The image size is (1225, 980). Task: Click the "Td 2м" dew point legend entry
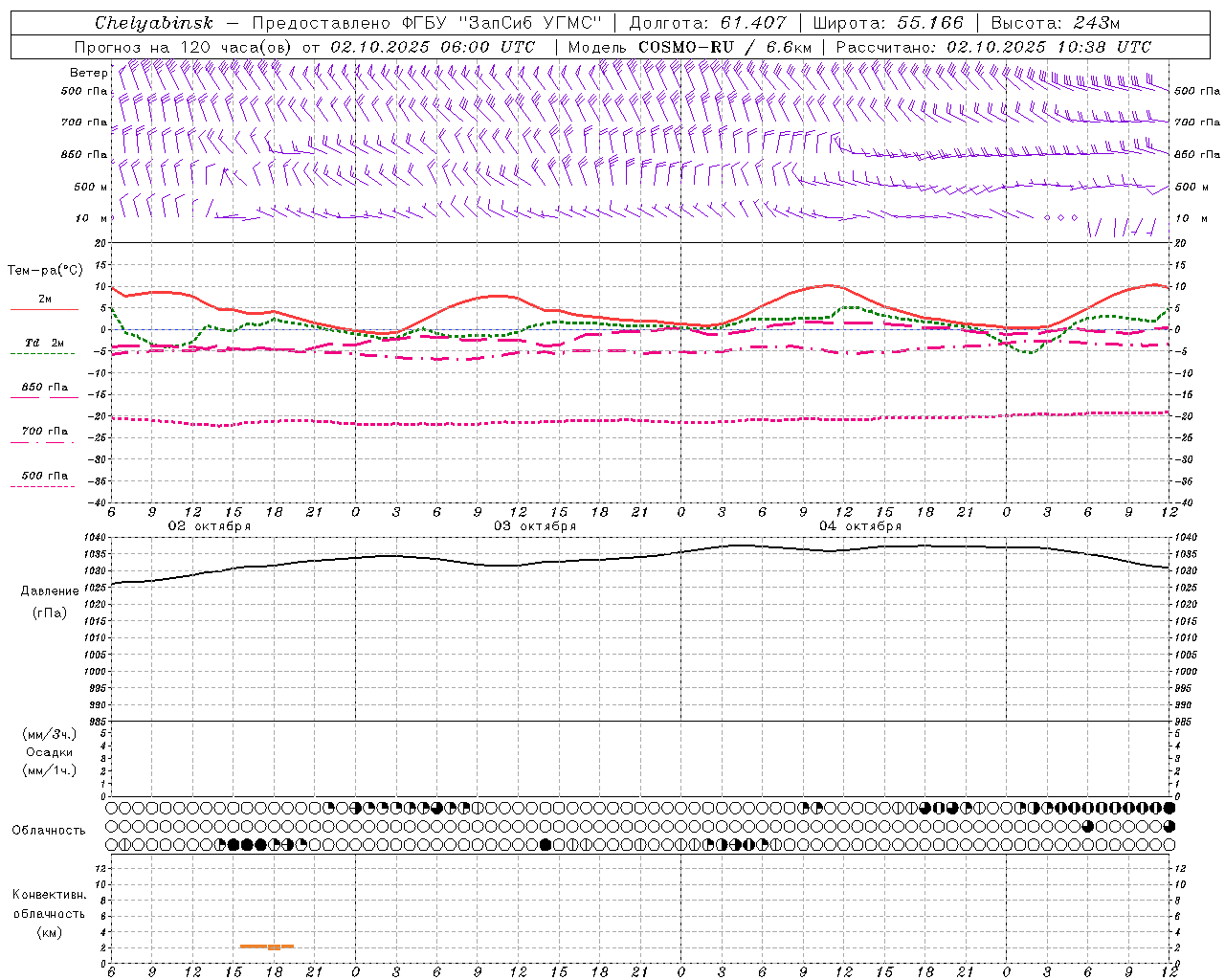point(44,343)
